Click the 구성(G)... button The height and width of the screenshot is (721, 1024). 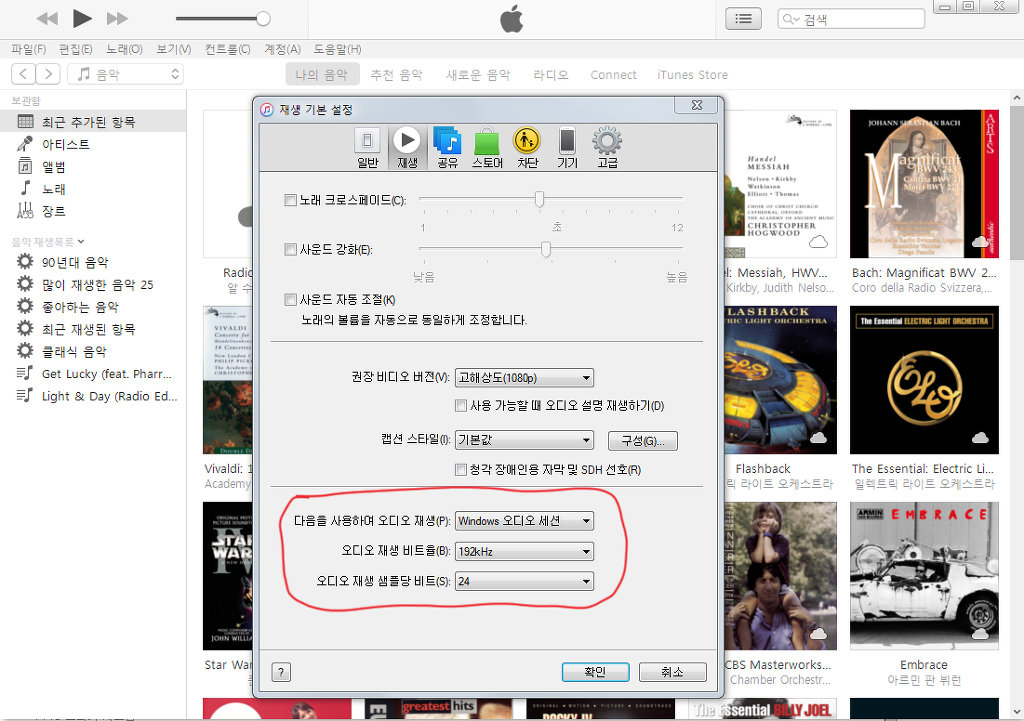[x=642, y=441]
